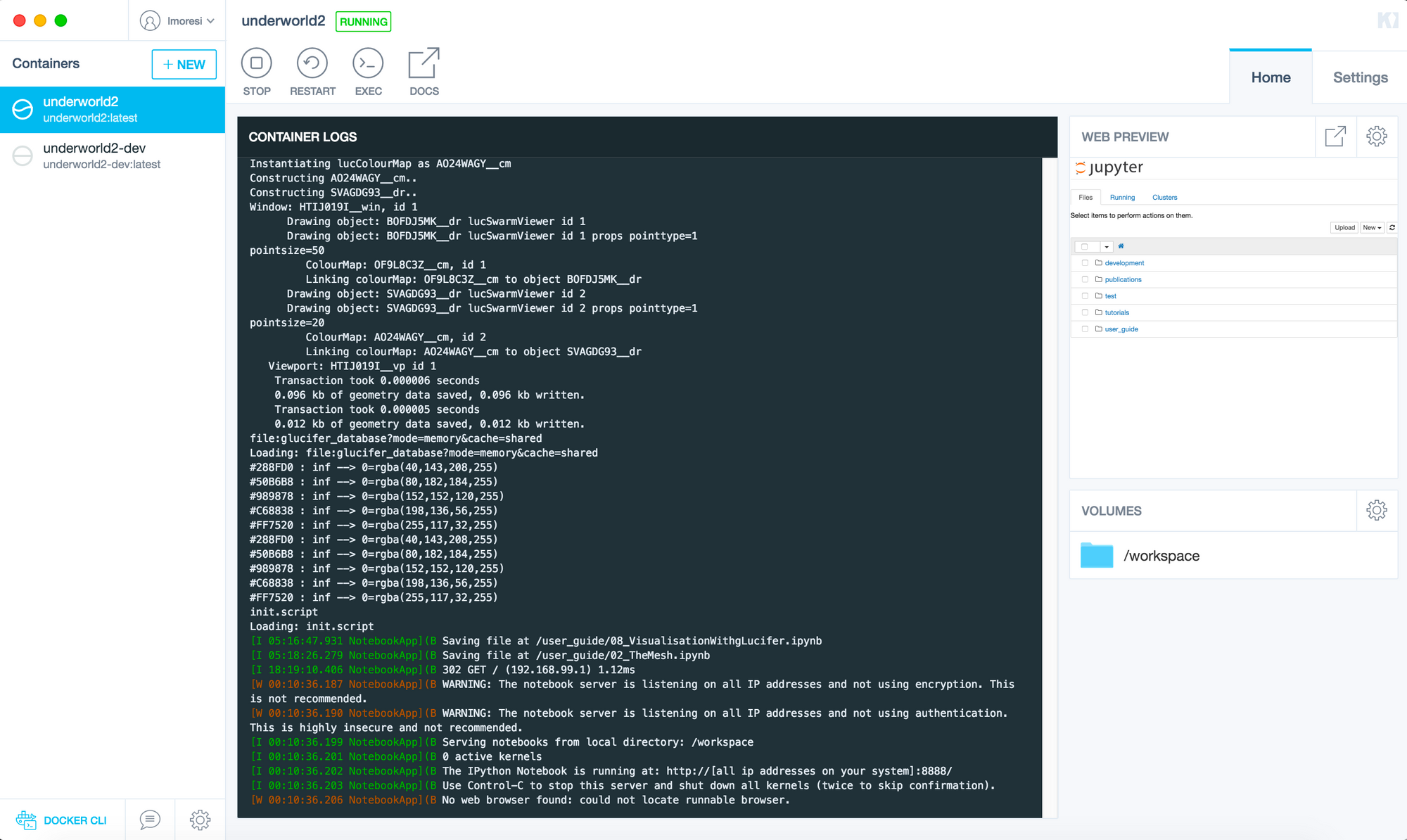Click the /workspace volume folder icon
1407x840 pixels.
coord(1097,555)
